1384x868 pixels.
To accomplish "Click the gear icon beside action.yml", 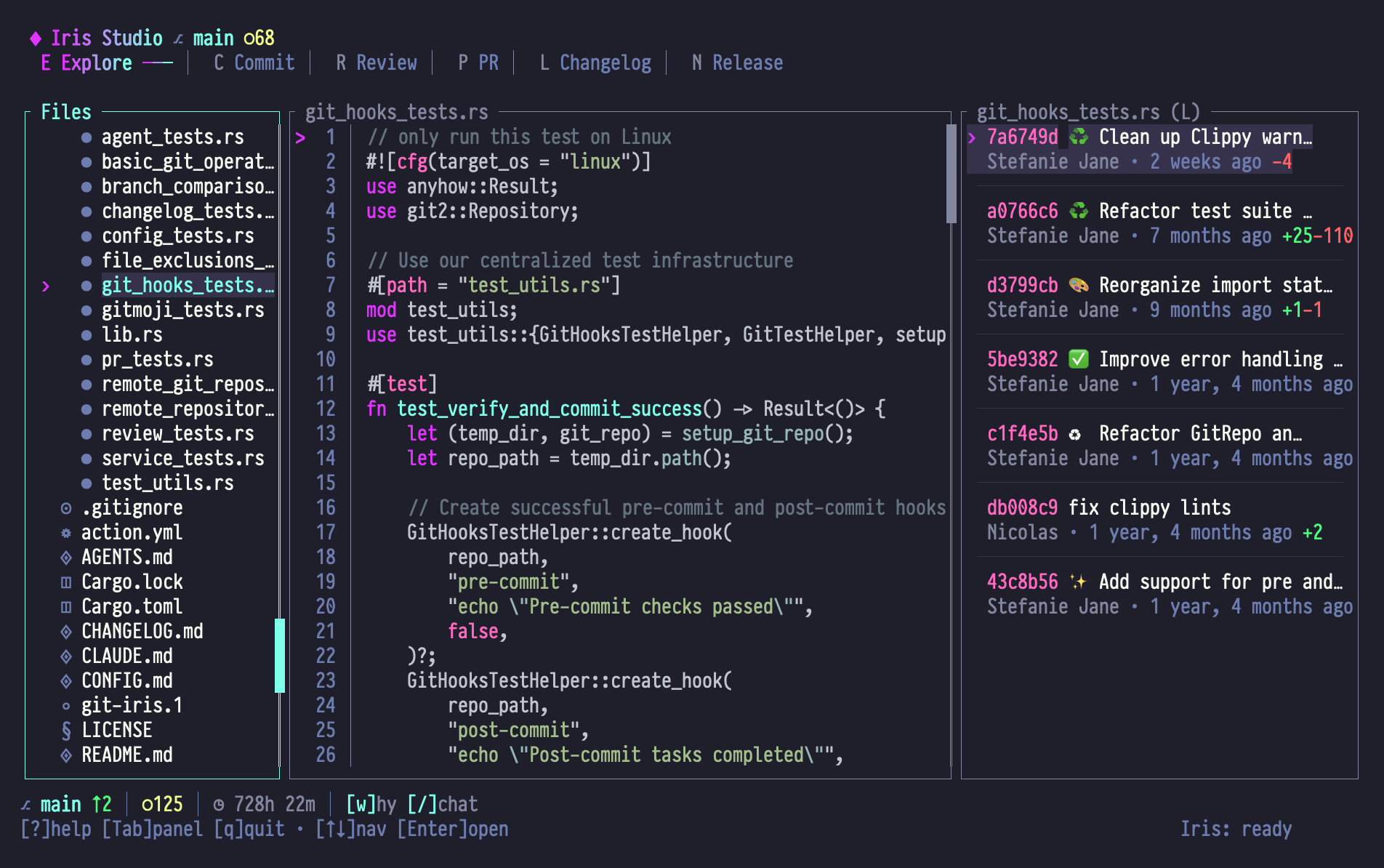I will point(66,533).
